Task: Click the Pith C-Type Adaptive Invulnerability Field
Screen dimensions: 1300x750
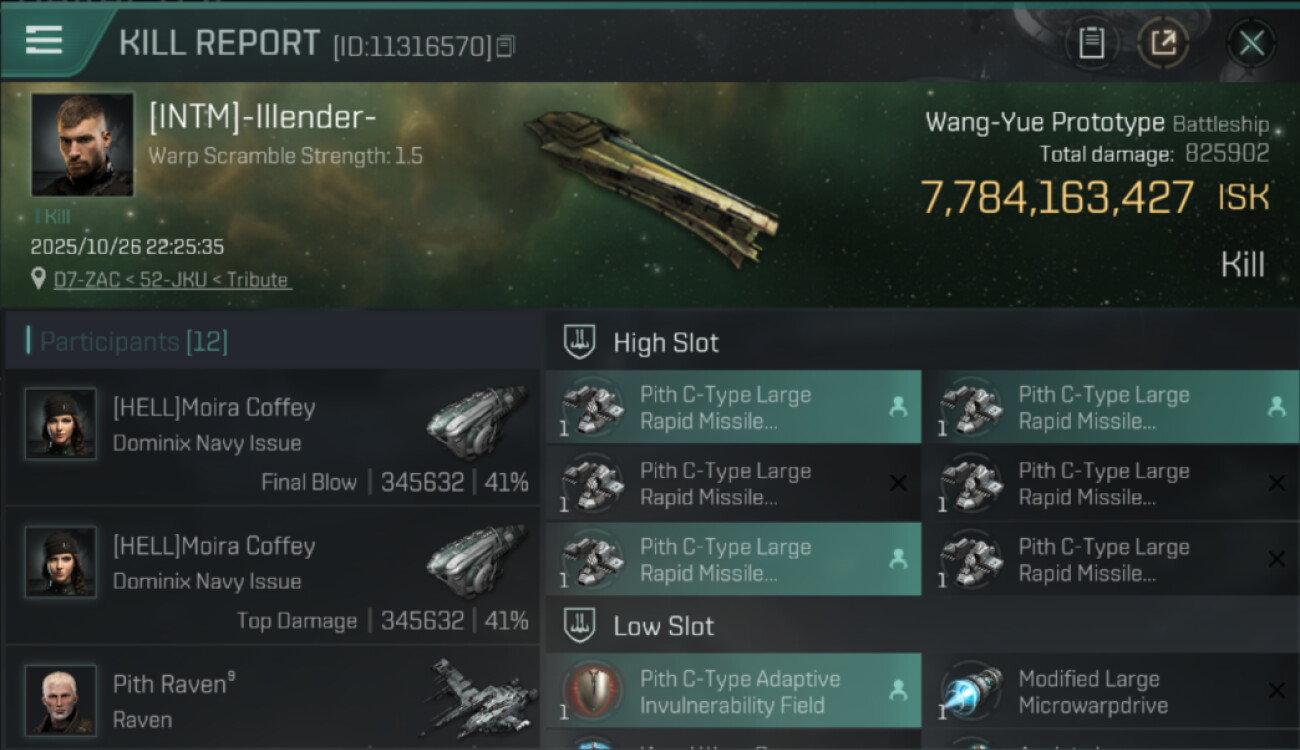Action: [x=733, y=691]
